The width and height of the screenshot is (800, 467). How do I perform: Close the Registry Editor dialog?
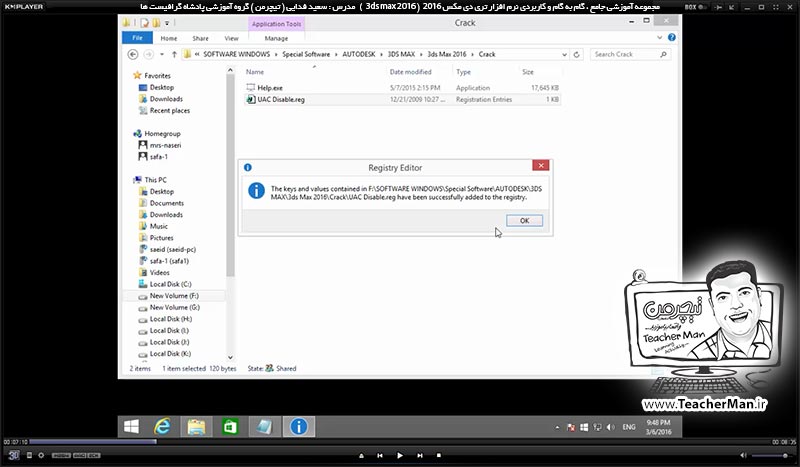pos(540,165)
